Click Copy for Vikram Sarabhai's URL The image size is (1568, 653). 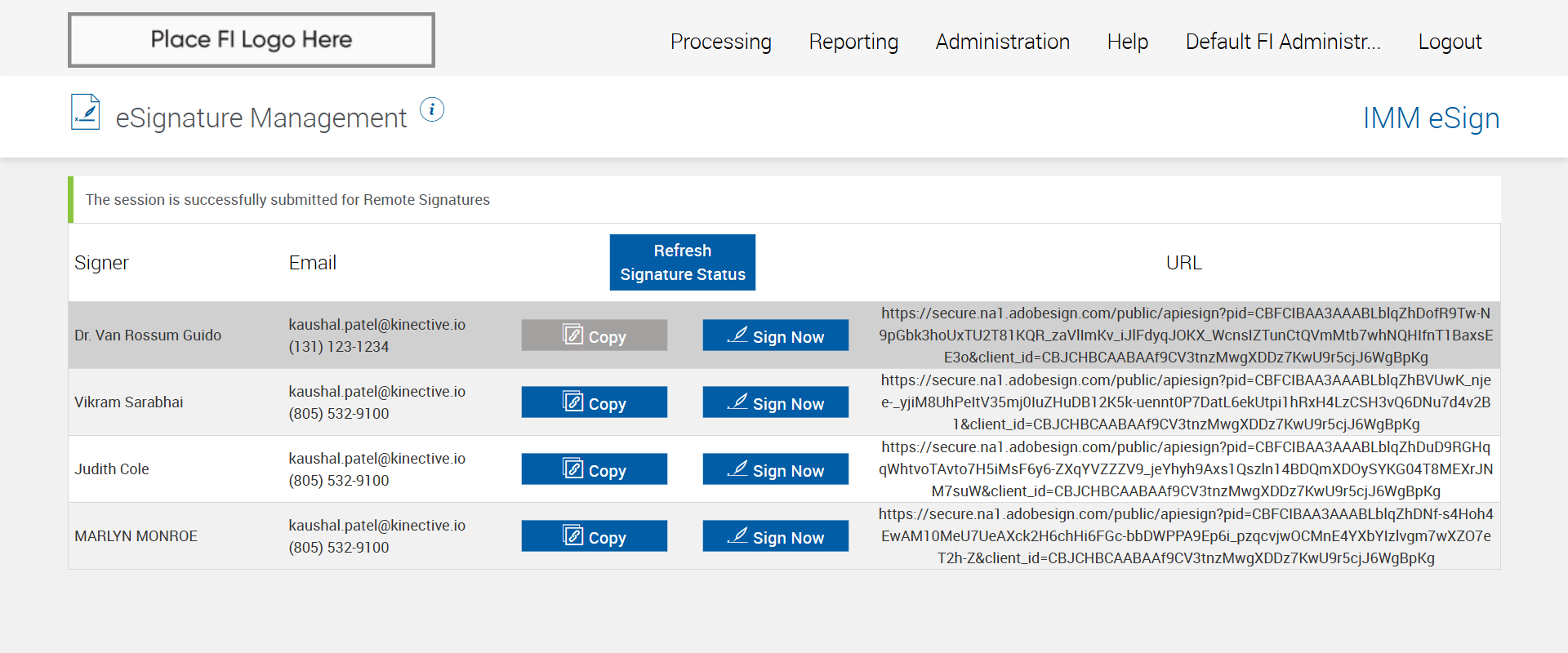[x=594, y=402]
